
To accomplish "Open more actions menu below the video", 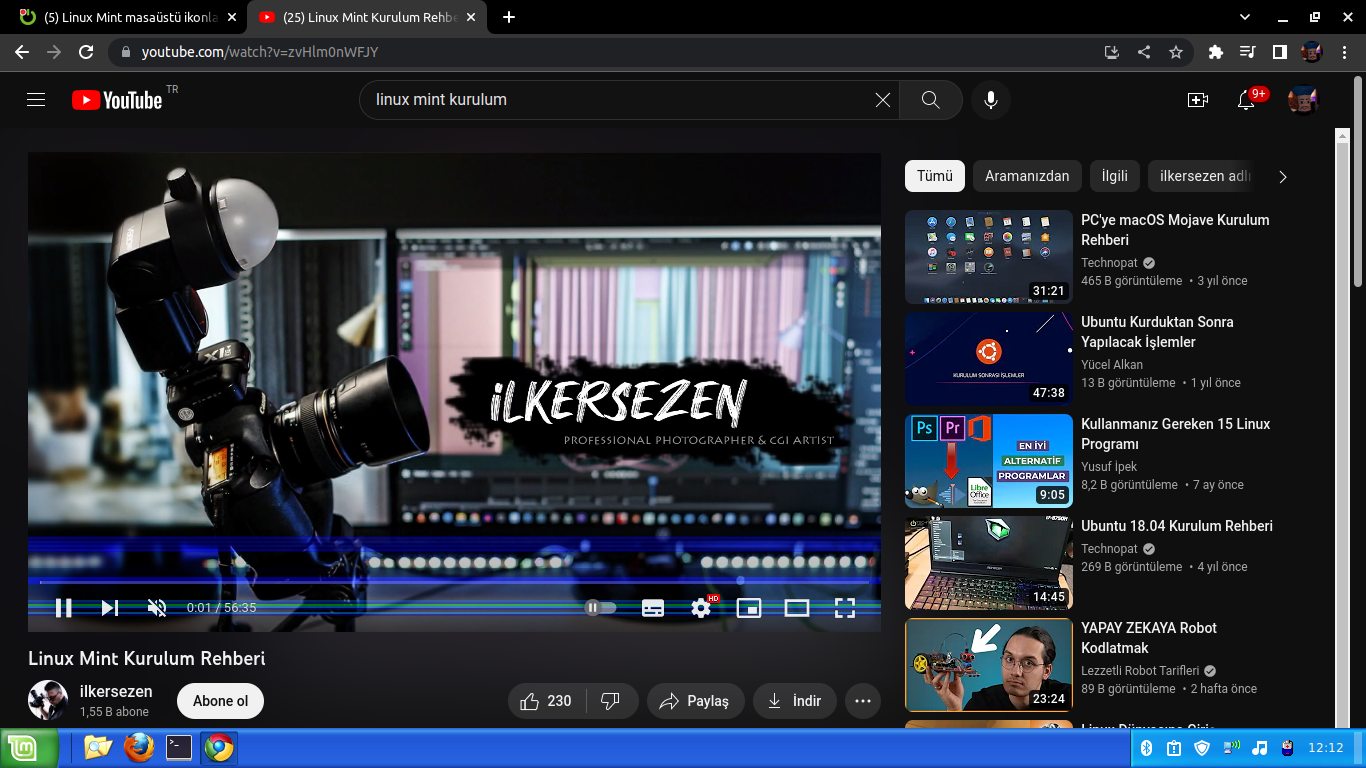I will (x=863, y=701).
